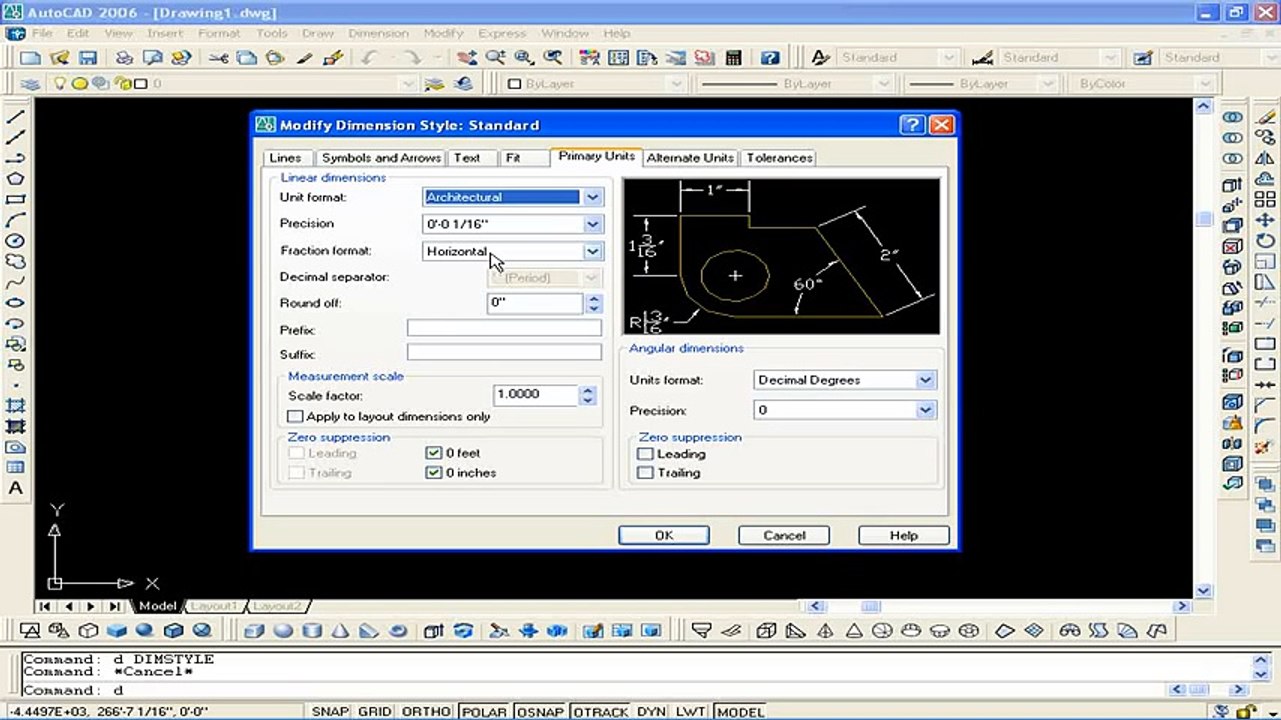Viewport: 1281px width, 720px height.
Task: Save the drawing with the floppy icon
Action: (88, 58)
